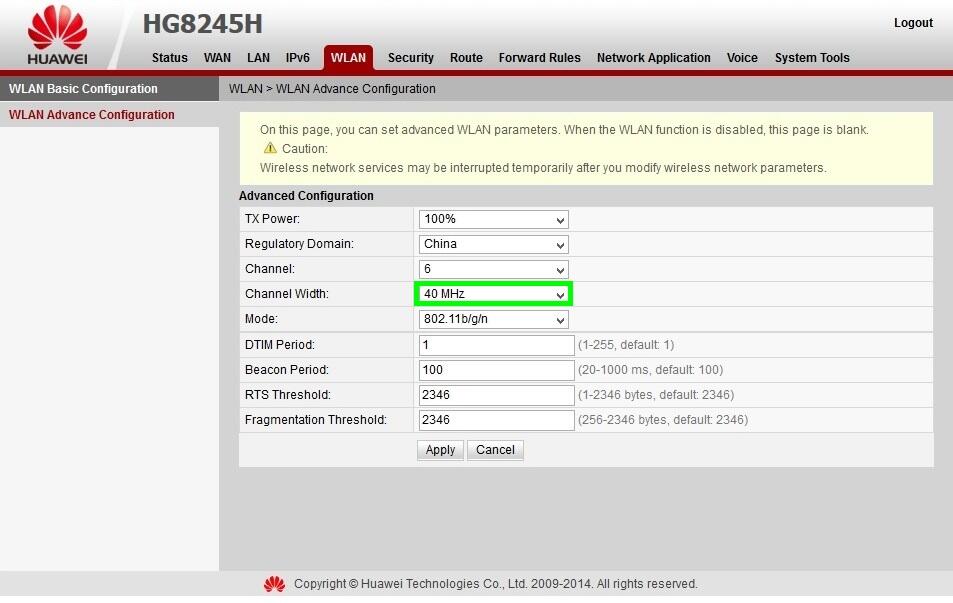Select the Network Application tab
The height and width of the screenshot is (603, 953).
[x=653, y=58]
